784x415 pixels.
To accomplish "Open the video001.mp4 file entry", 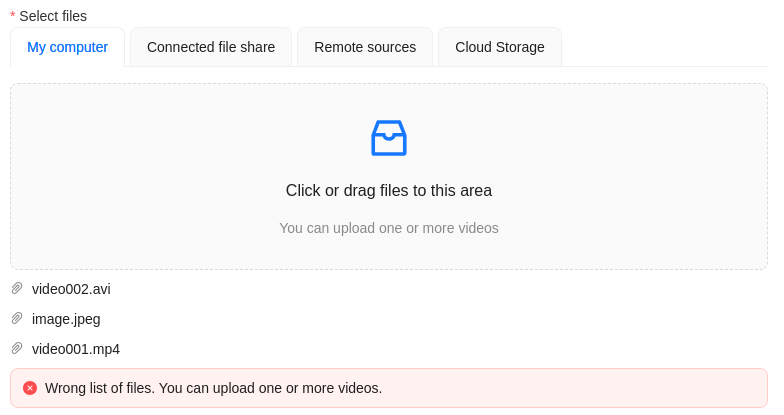I will pos(76,349).
